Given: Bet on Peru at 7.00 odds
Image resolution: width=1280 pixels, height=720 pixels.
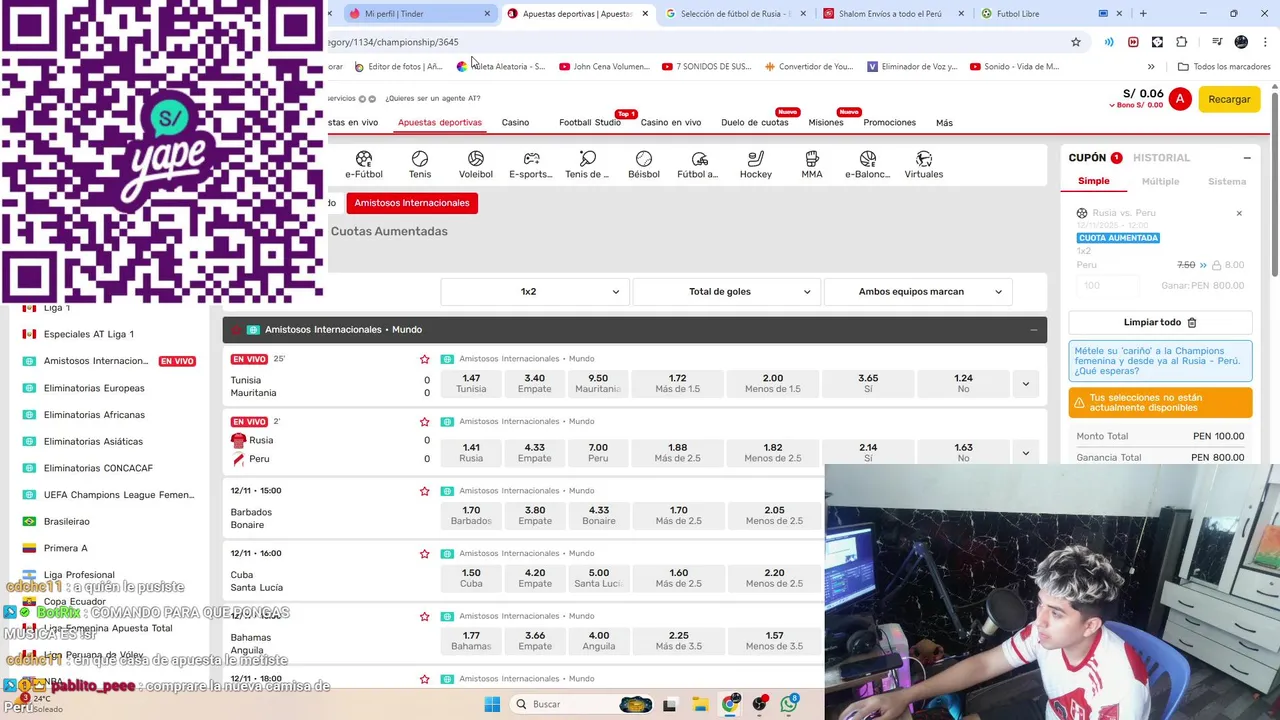Looking at the screenshot, I should pyautogui.click(x=598, y=453).
